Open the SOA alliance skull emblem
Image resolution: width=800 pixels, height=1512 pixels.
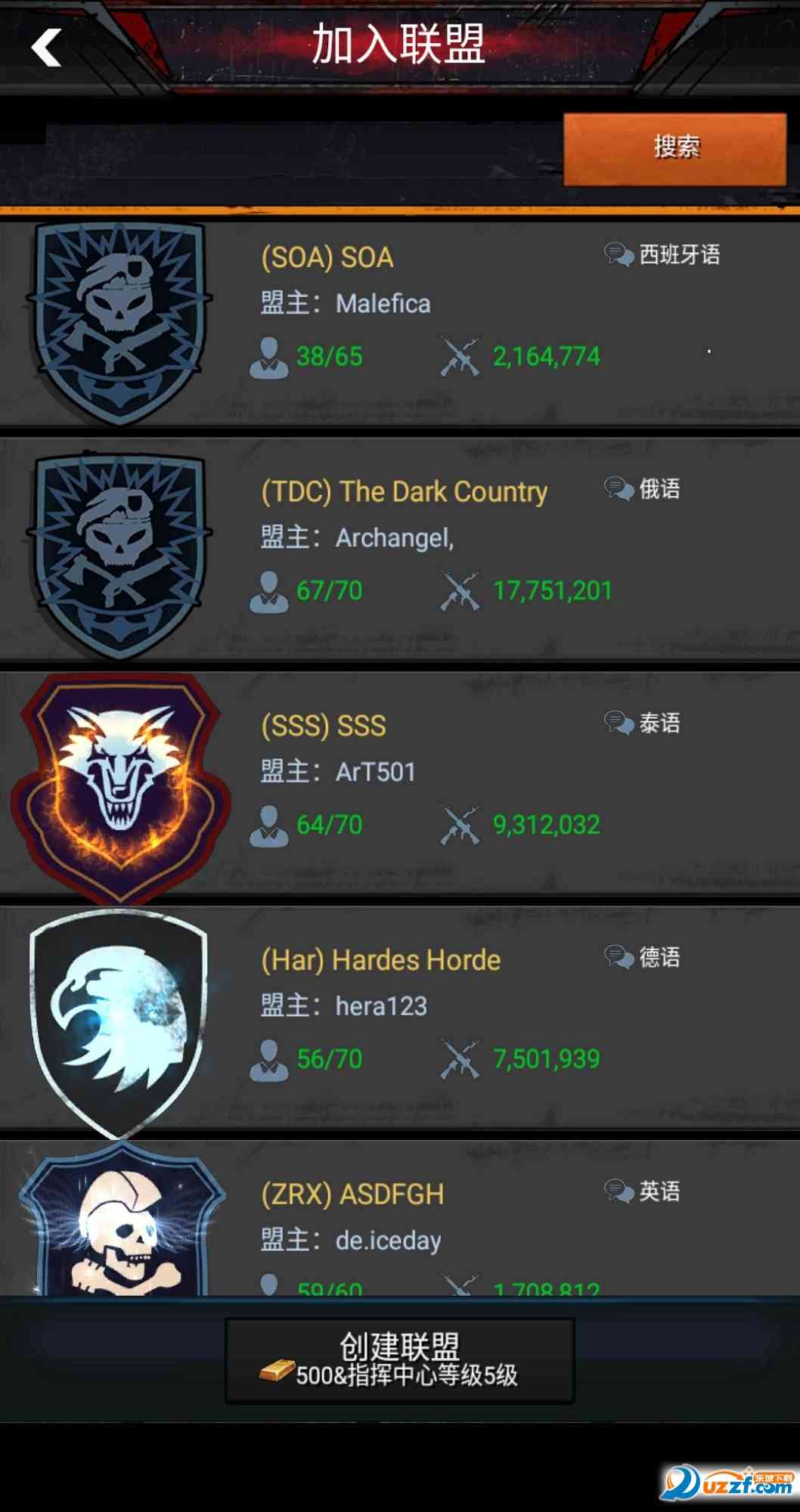click(119, 323)
